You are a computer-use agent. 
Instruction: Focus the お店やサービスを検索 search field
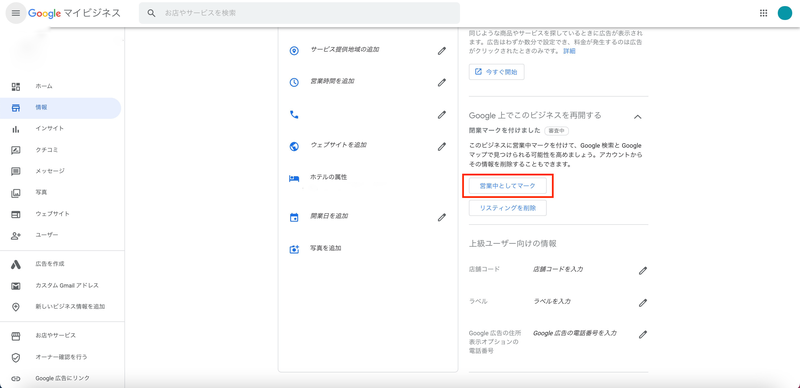pos(299,13)
